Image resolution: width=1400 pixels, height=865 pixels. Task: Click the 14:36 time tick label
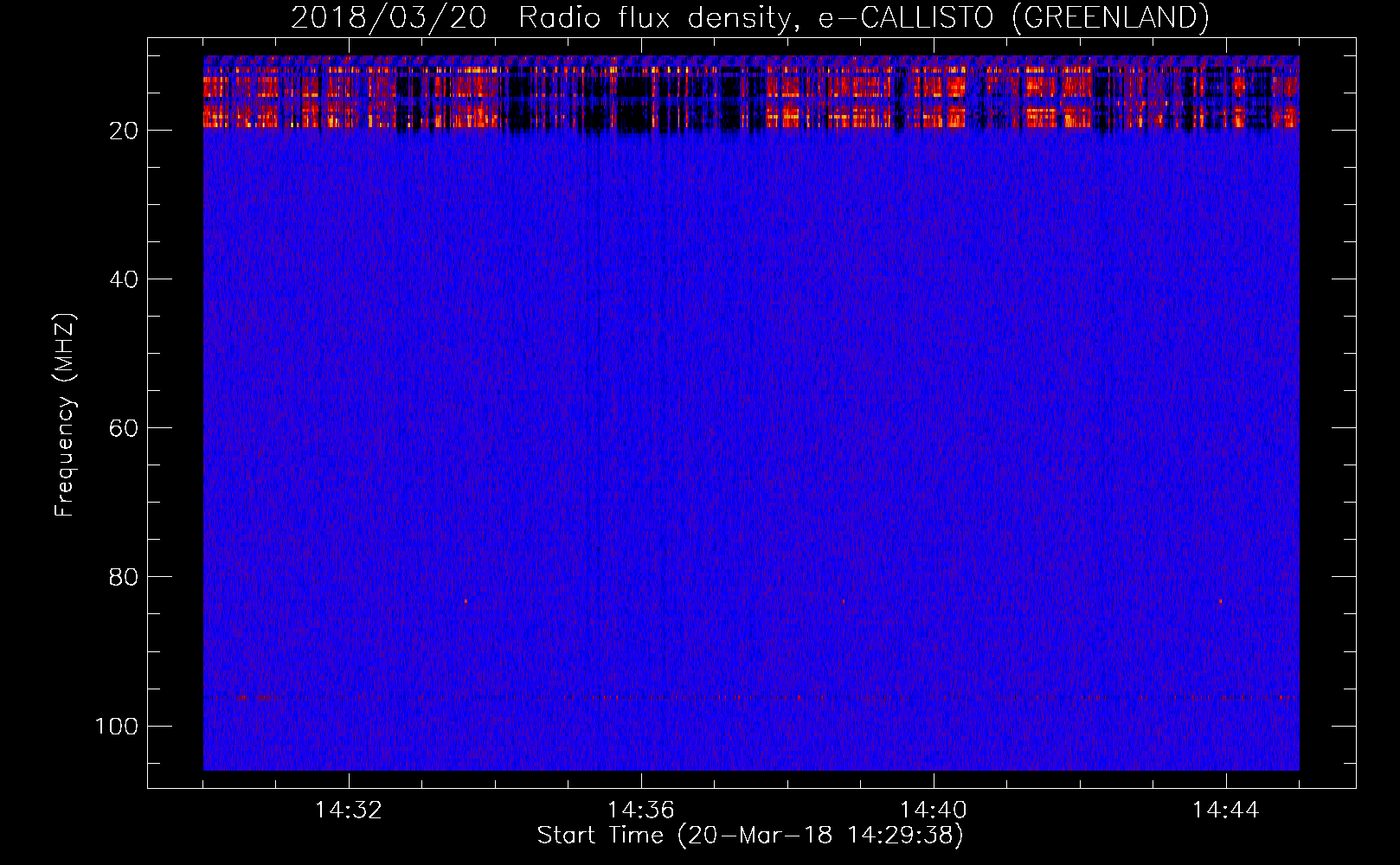click(x=641, y=810)
